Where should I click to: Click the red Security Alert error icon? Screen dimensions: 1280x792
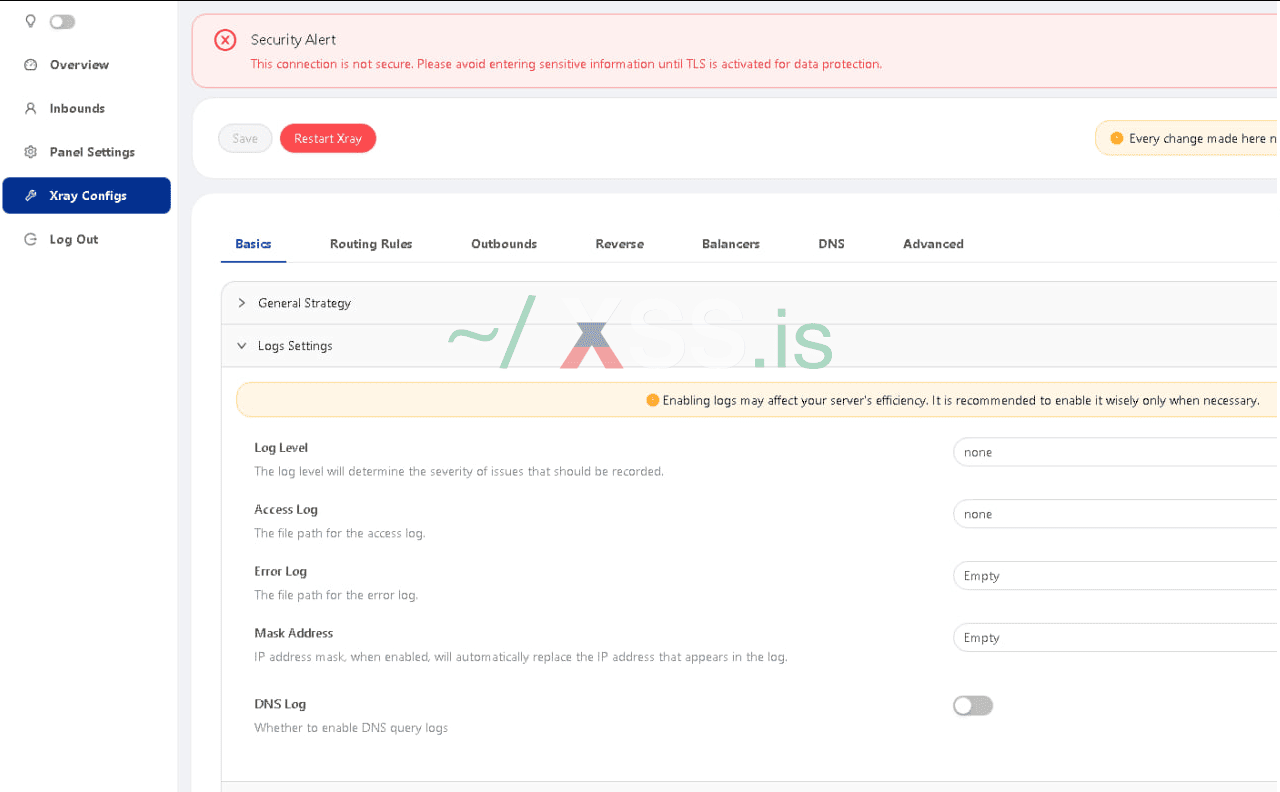point(225,40)
